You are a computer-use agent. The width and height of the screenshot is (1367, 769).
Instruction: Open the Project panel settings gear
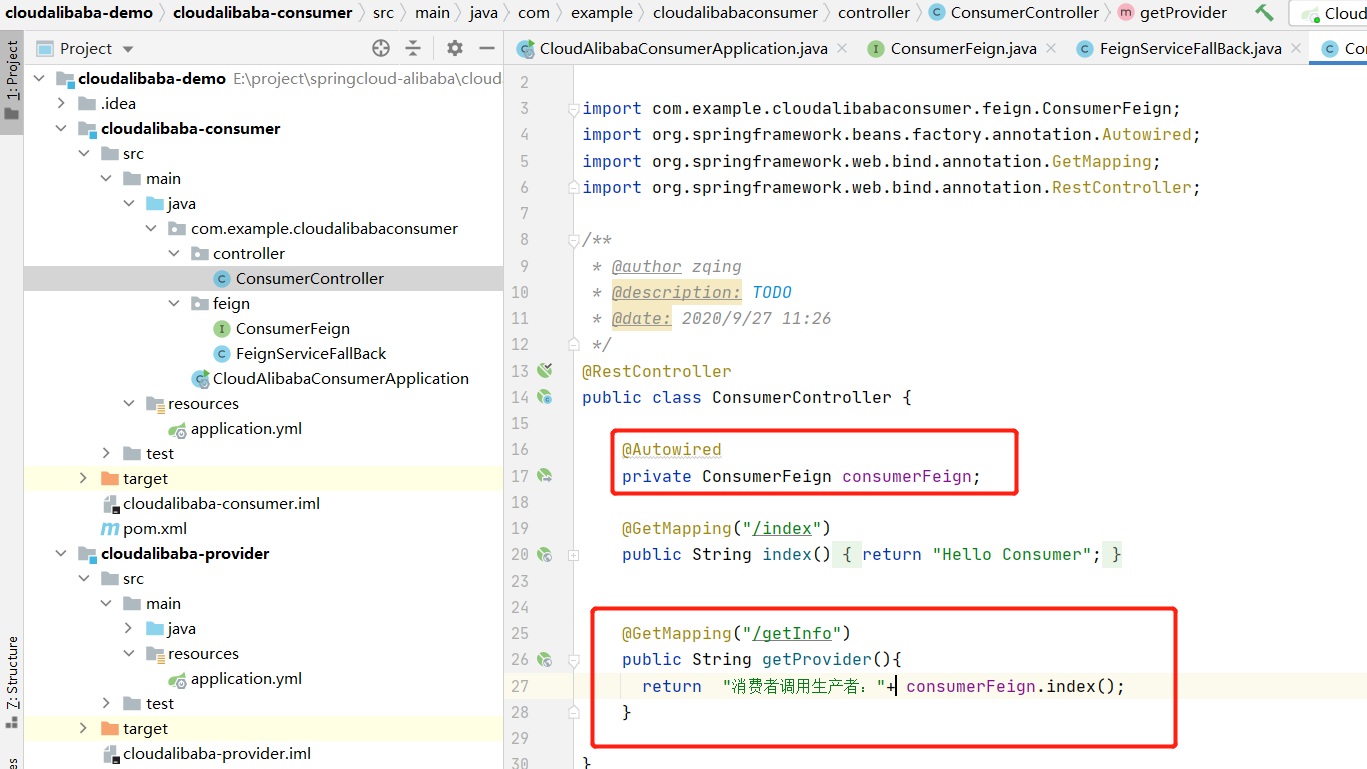[454, 47]
